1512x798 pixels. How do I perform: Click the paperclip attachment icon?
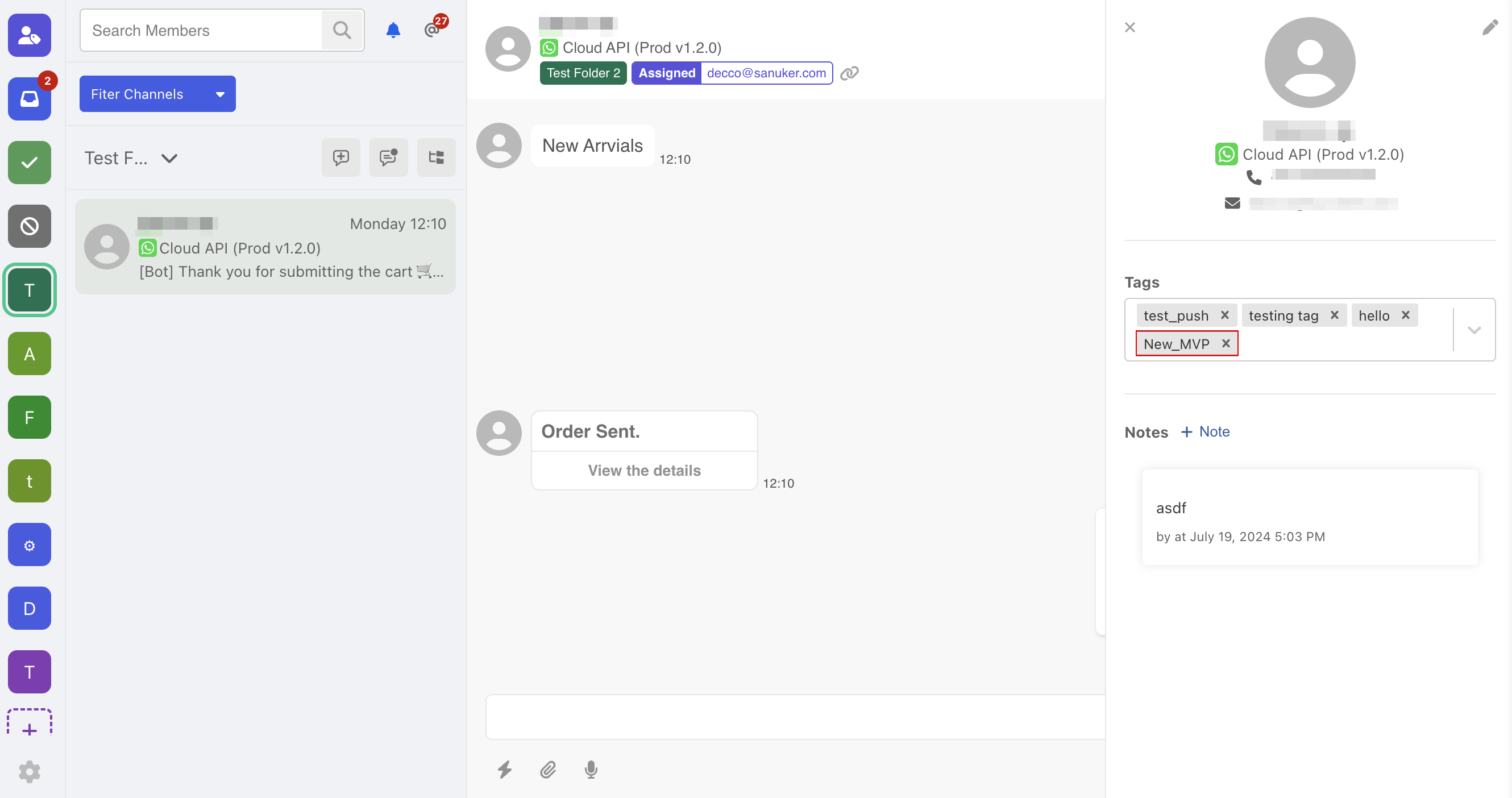547,768
